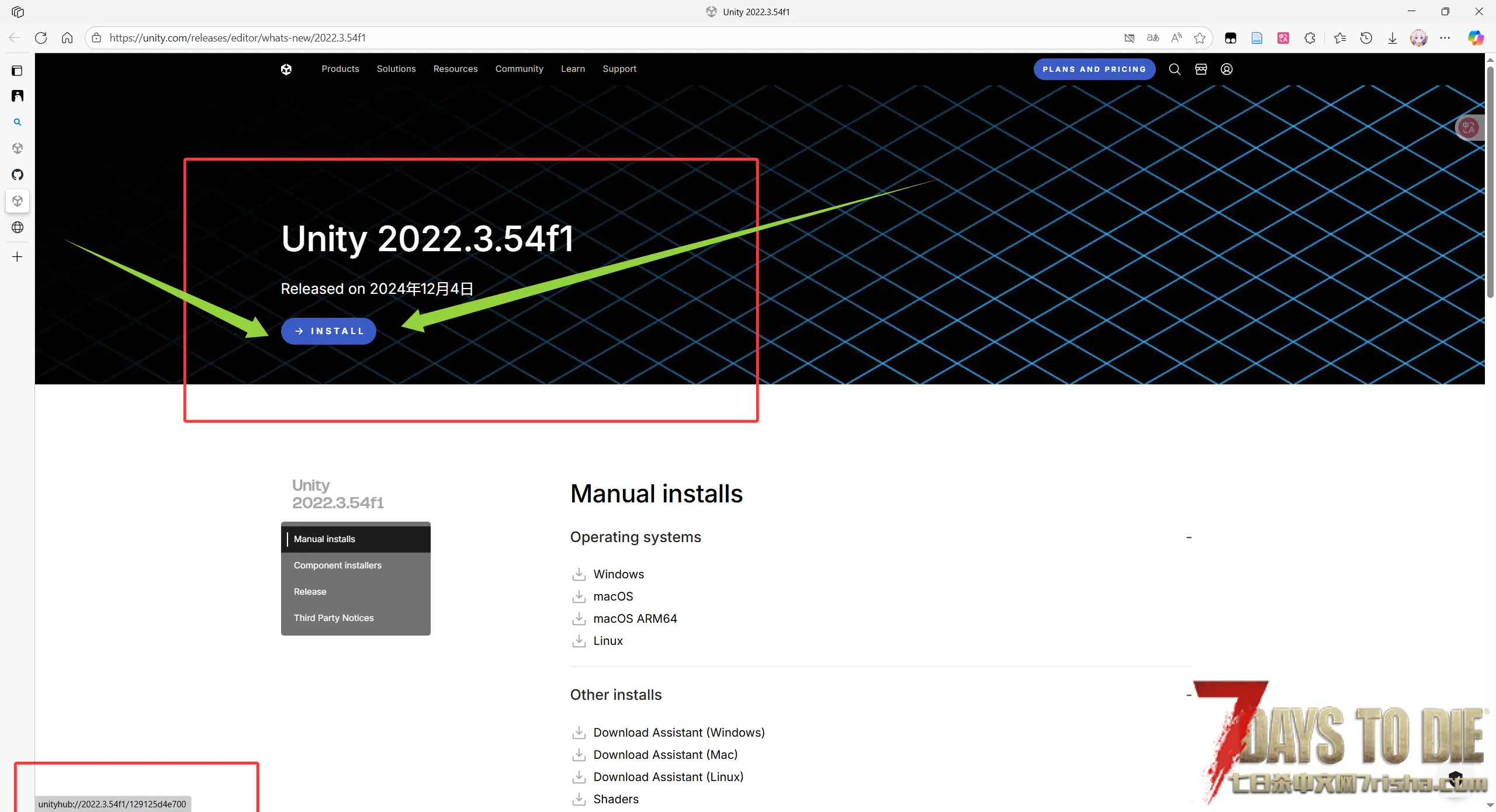The image size is (1496, 812).
Task: Open the Support menu
Action: pyautogui.click(x=619, y=69)
